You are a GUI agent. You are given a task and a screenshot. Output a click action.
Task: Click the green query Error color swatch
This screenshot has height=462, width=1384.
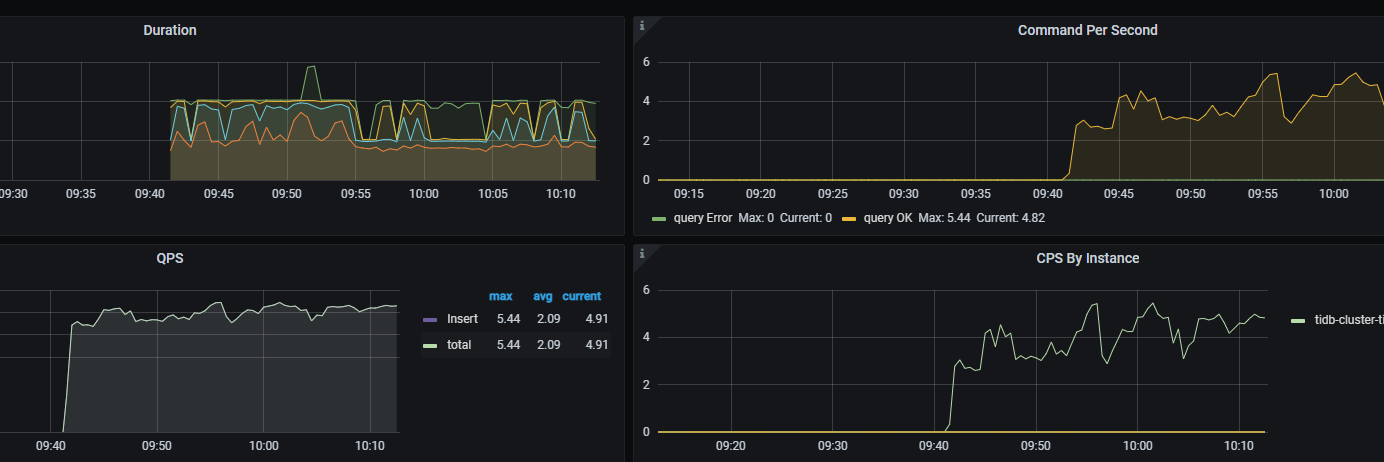pos(658,218)
